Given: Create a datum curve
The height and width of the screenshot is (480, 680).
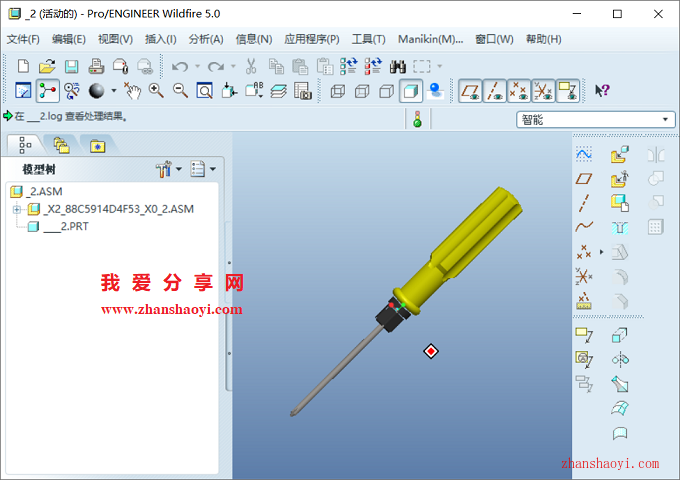Looking at the screenshot, I should coord(584,227).
